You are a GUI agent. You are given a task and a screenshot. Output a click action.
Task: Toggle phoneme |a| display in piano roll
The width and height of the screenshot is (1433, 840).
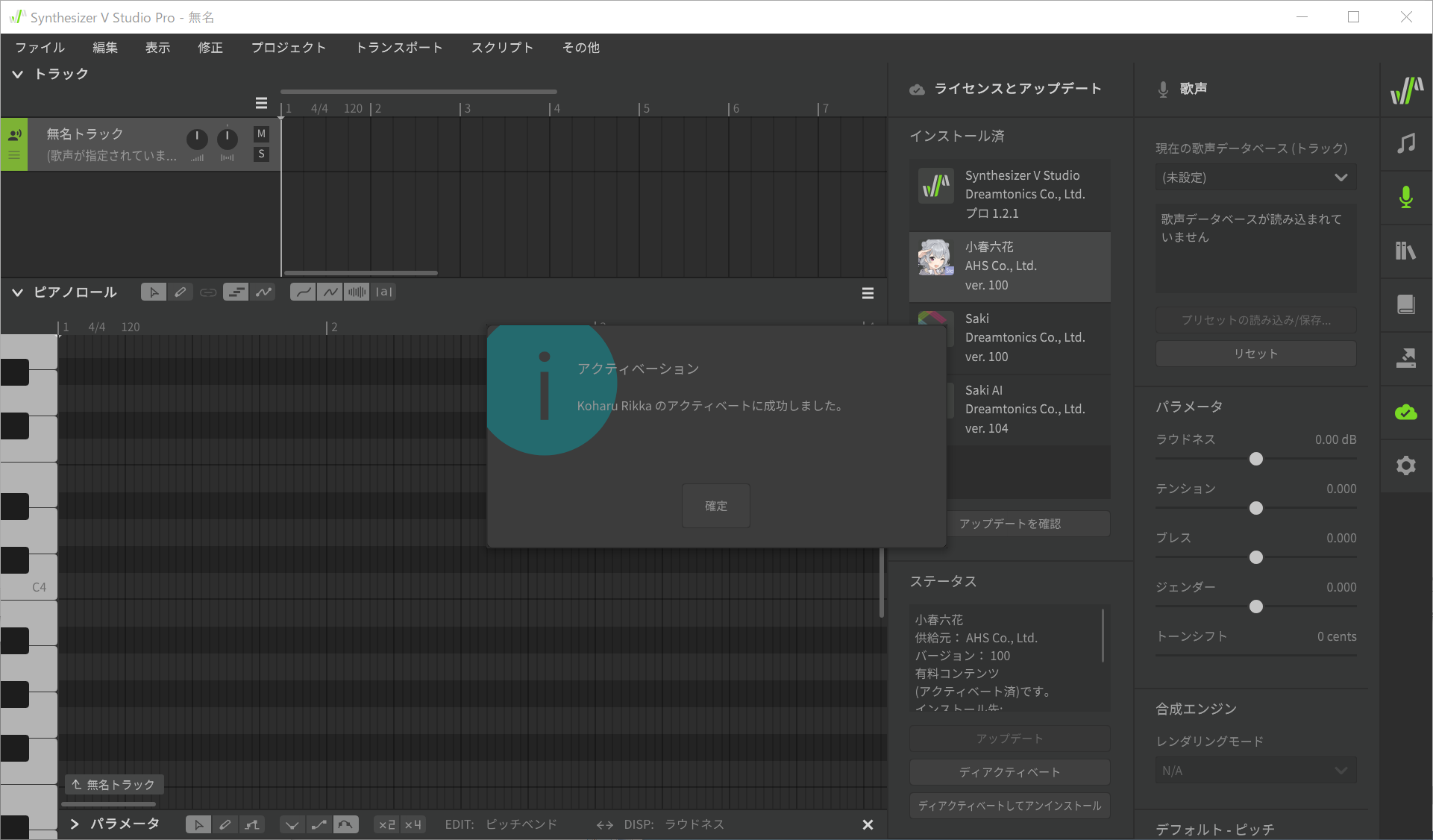(x=383, y=292)
